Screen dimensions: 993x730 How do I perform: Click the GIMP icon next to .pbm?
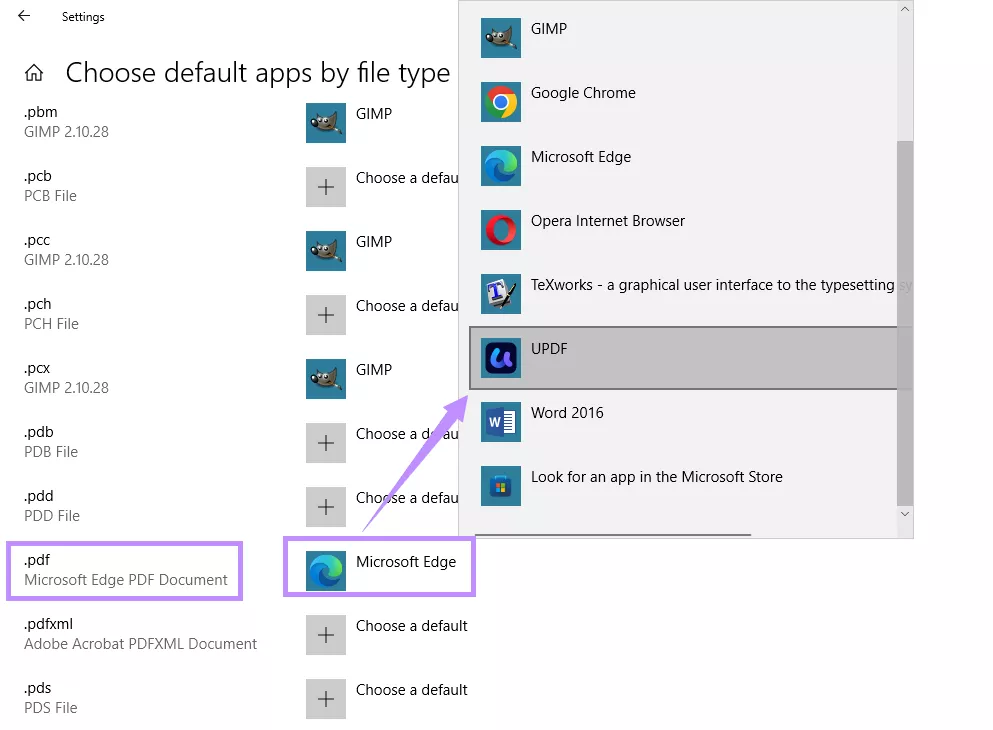[x=325, y=122]
